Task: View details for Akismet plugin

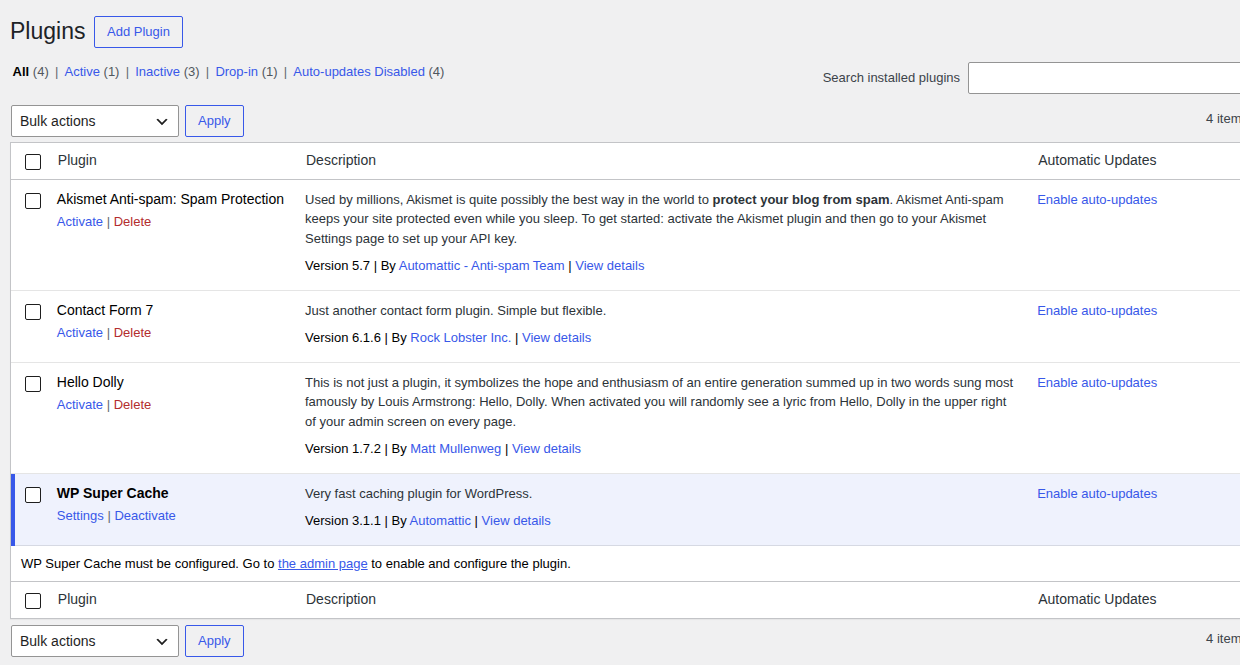Action: (x=610, y=266)
